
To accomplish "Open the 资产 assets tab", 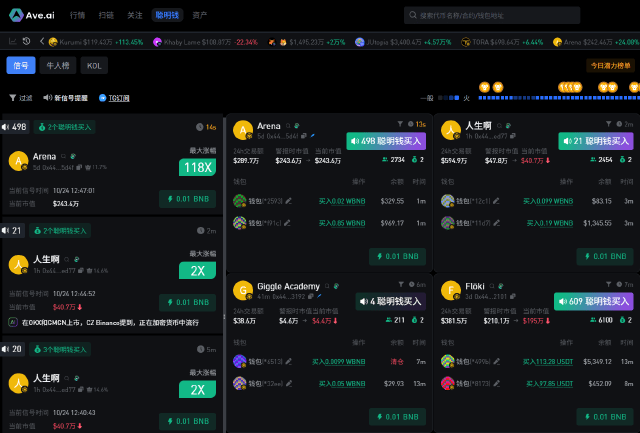I will (200, 15).
